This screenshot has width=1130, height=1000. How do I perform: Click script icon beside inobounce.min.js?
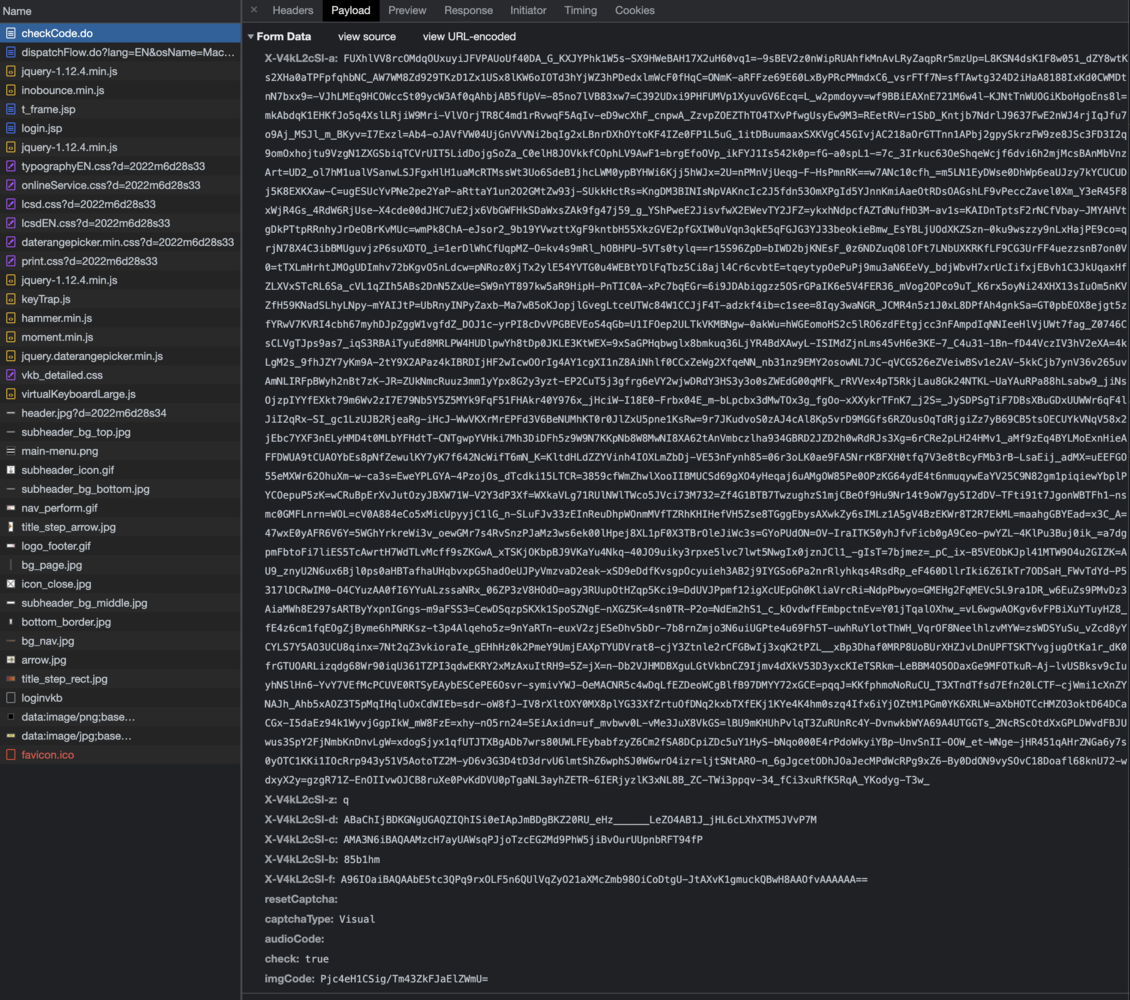click(11, 91)
